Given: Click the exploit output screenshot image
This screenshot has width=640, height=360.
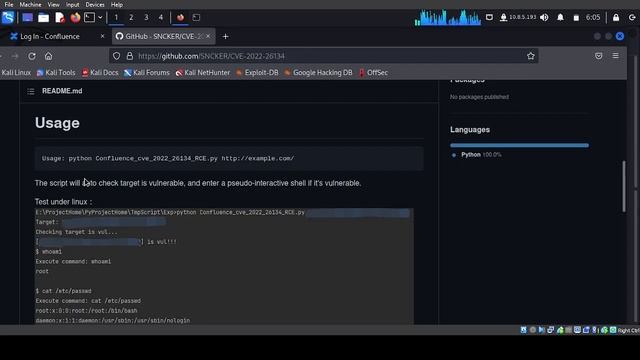Looking at the screenshot, I should click(224, 266).
